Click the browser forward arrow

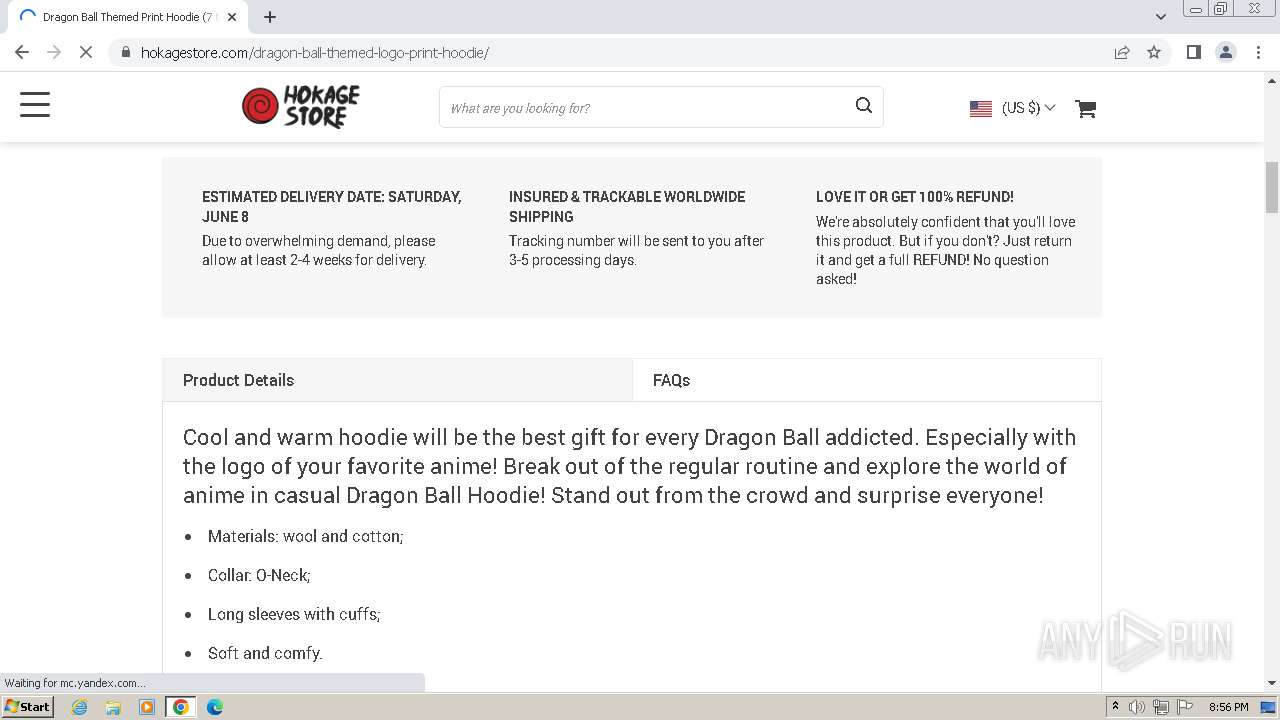click(x=54, y=52)
